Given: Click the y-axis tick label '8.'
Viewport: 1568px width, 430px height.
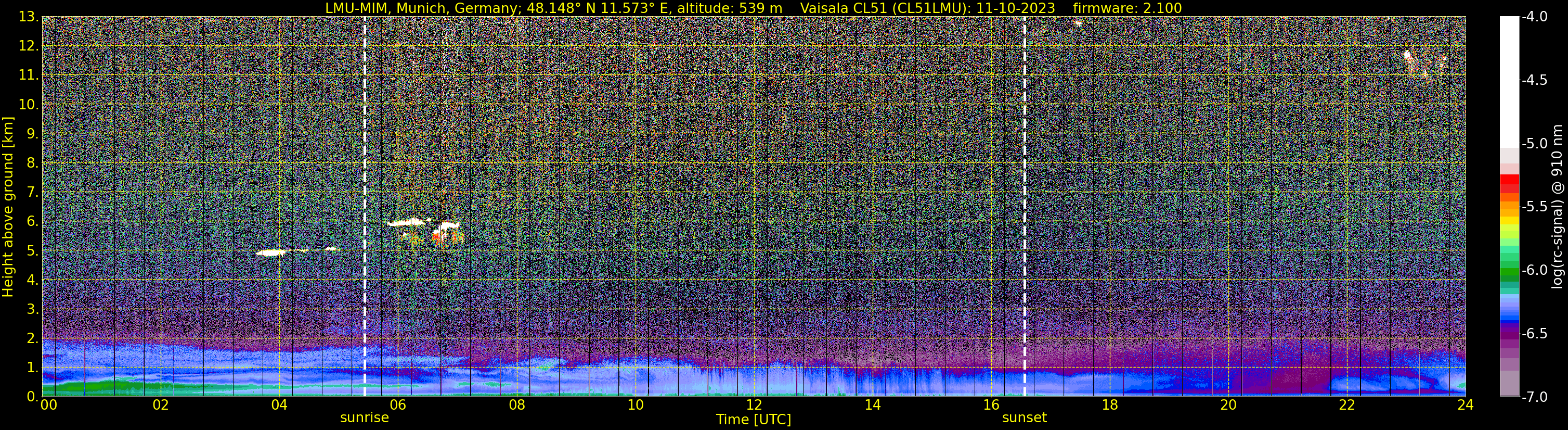Looking at the screenshot, I should pyautogui.click(x=33, y=163).
